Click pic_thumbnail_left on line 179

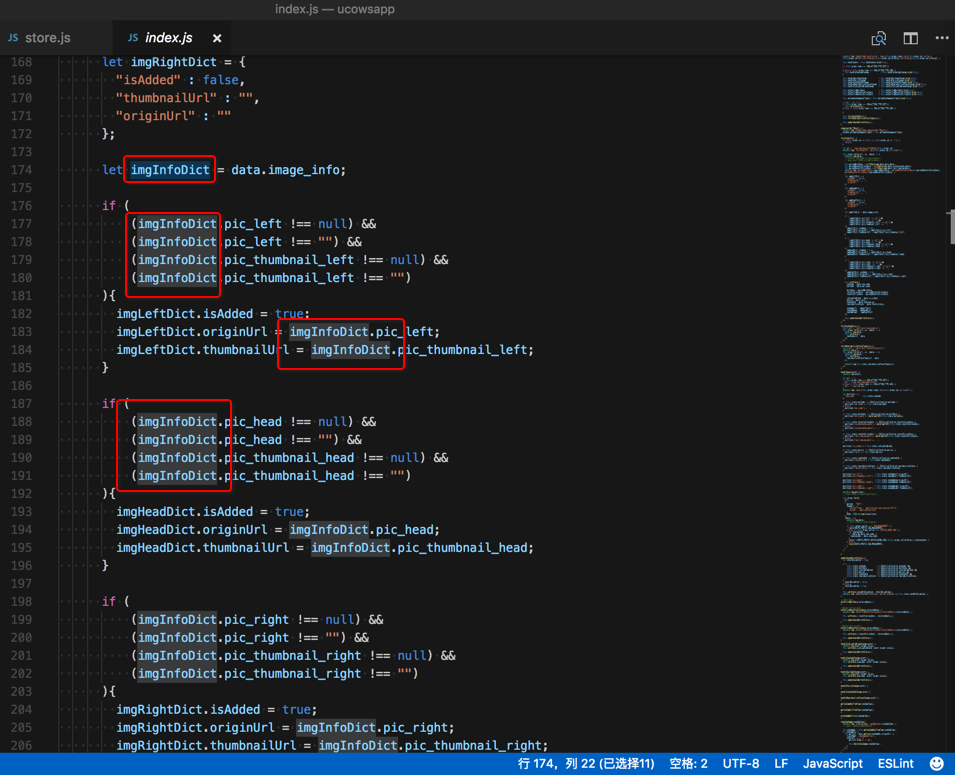[289, 260]
